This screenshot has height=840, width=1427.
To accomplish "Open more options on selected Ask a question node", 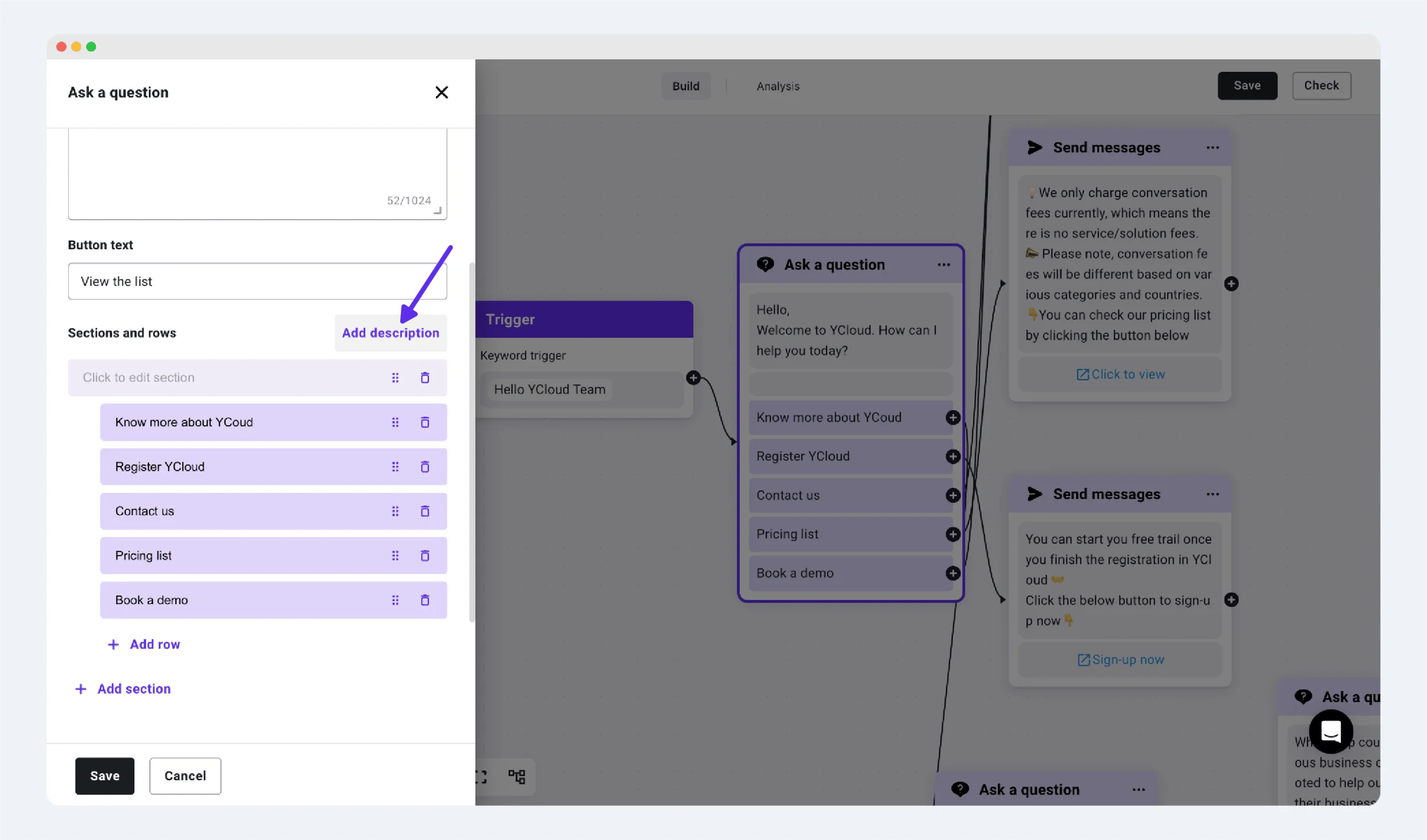I will click(x=943, y=265).
